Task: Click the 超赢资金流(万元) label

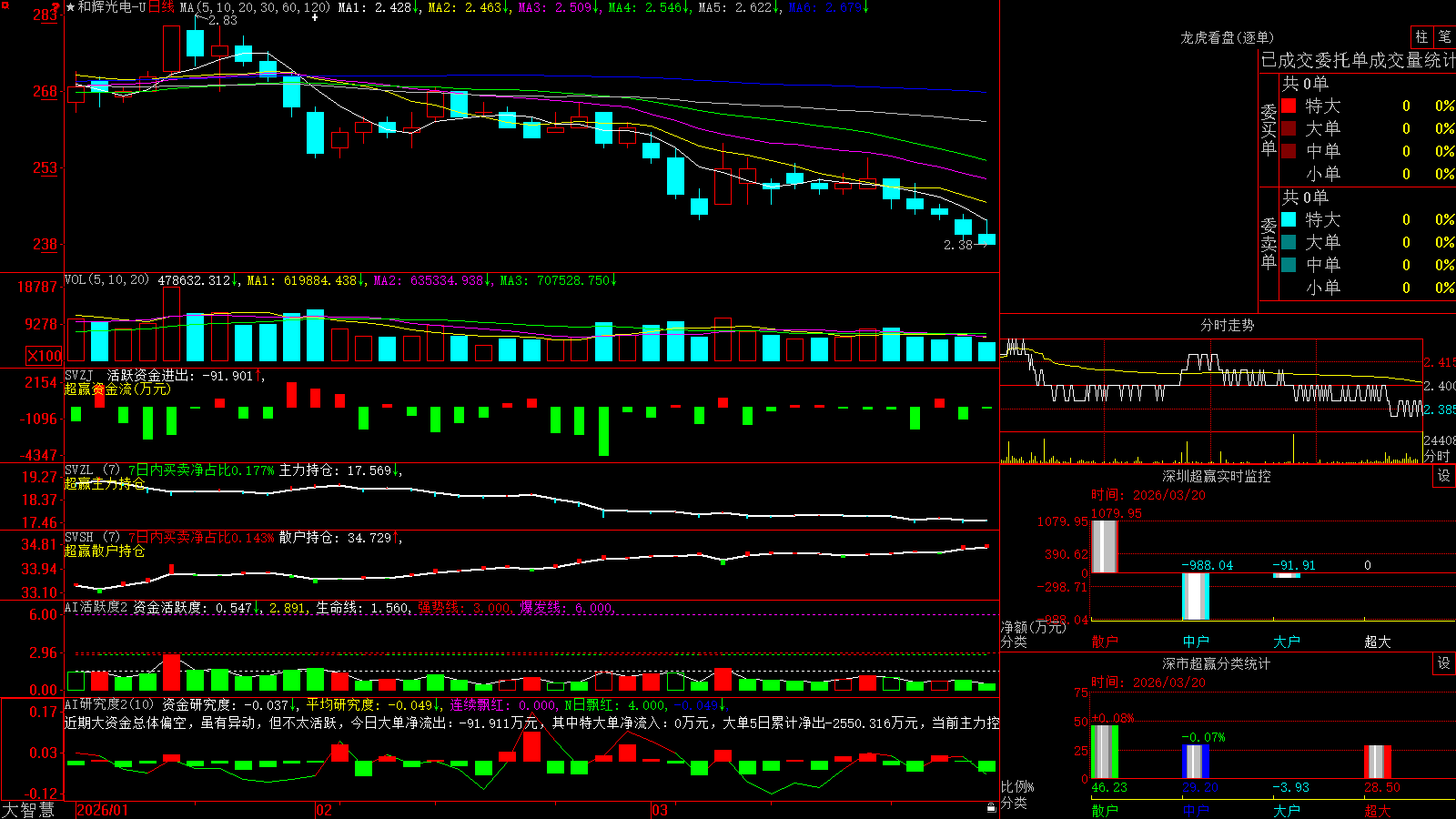Action: 116,389
